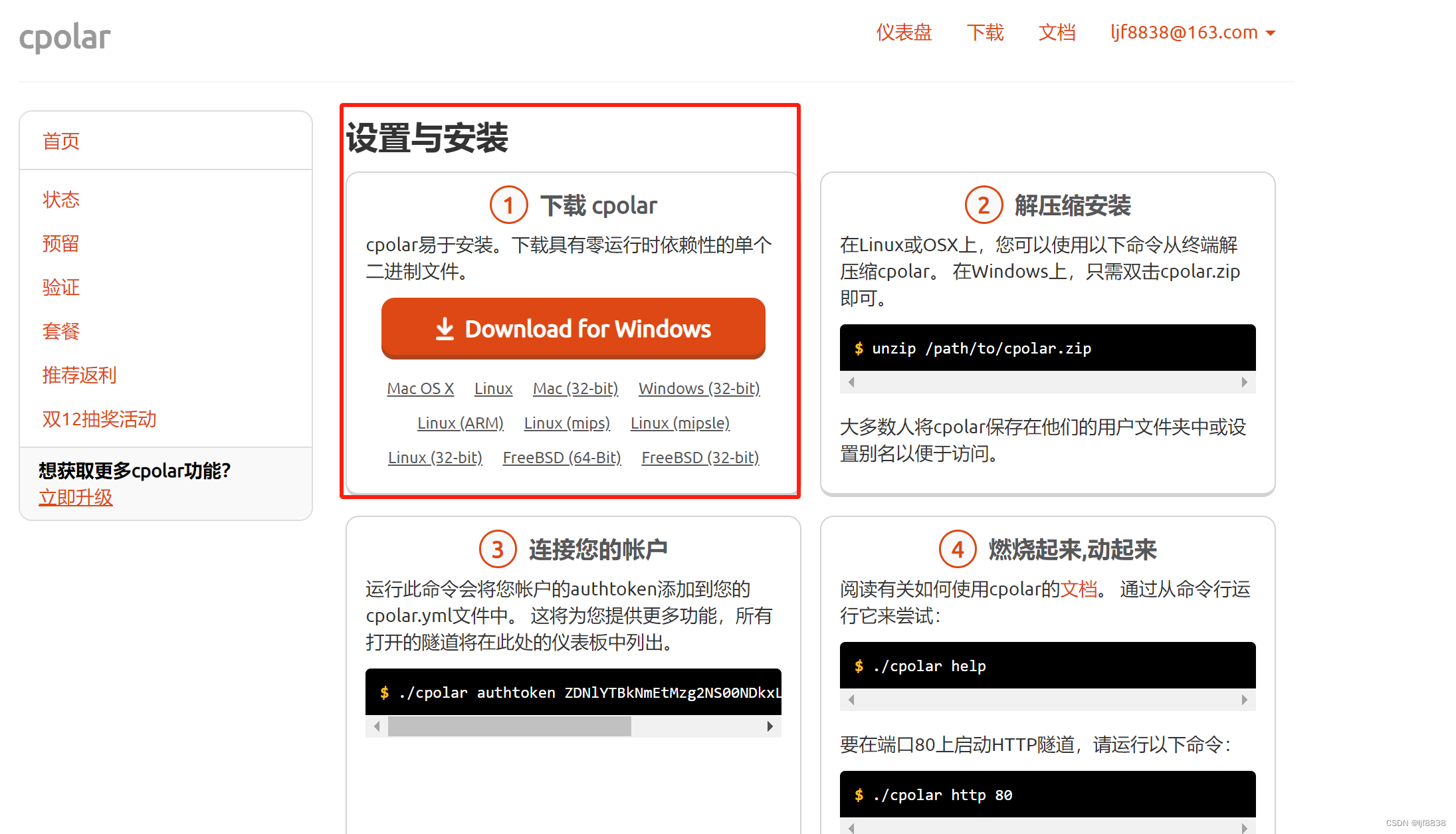Choose Linux (ARM) download link
Viewport: 1456px width, 834px height.
pyautogui.click(x=460, y=423)
